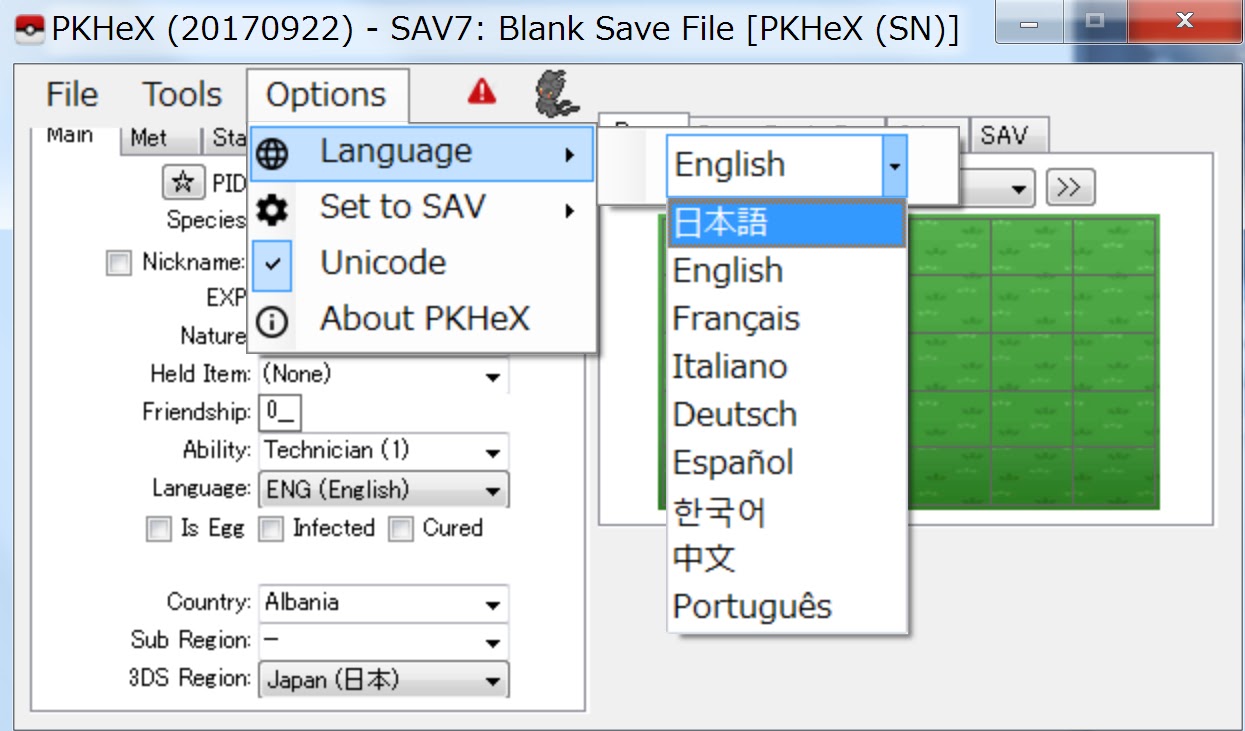Toggle the Unicode checkmark option

[272, 265]
